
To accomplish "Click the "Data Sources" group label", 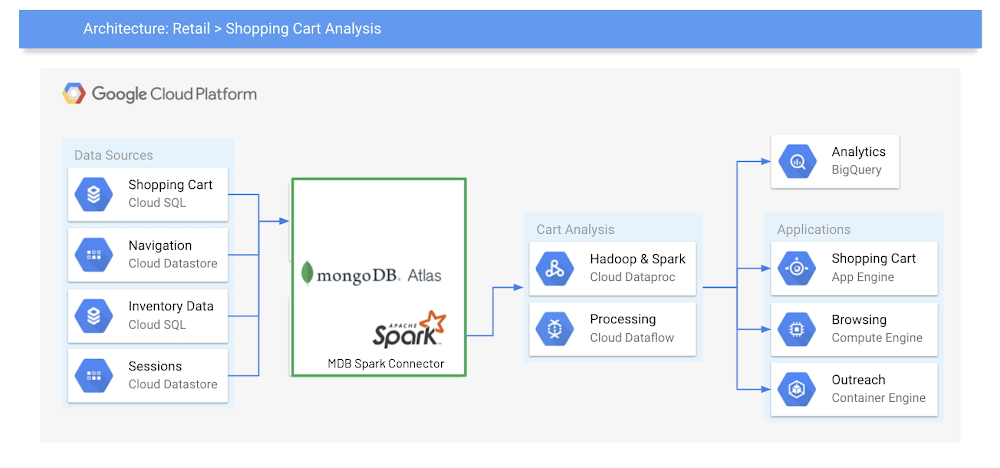I will point(114,155).
